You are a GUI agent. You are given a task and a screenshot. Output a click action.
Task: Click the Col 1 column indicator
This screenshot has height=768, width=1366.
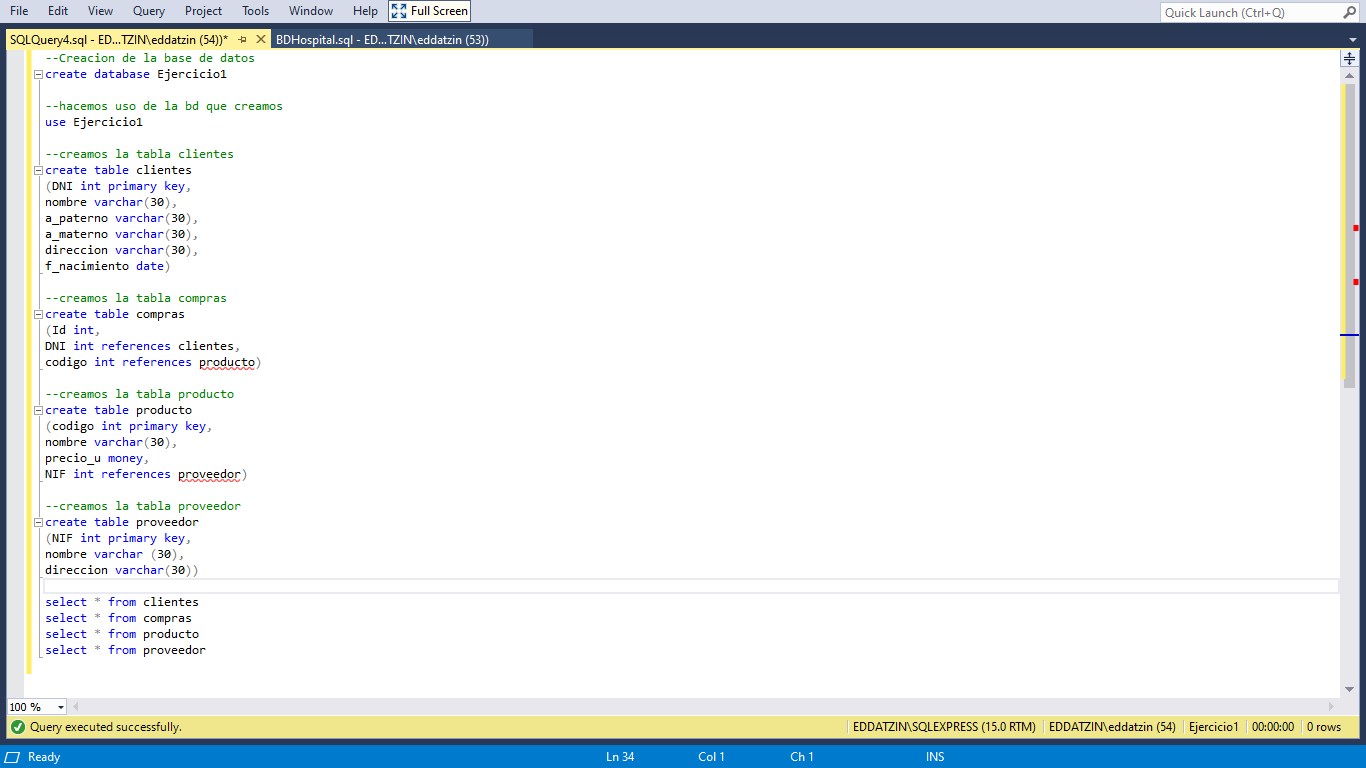tap(711, 757)
